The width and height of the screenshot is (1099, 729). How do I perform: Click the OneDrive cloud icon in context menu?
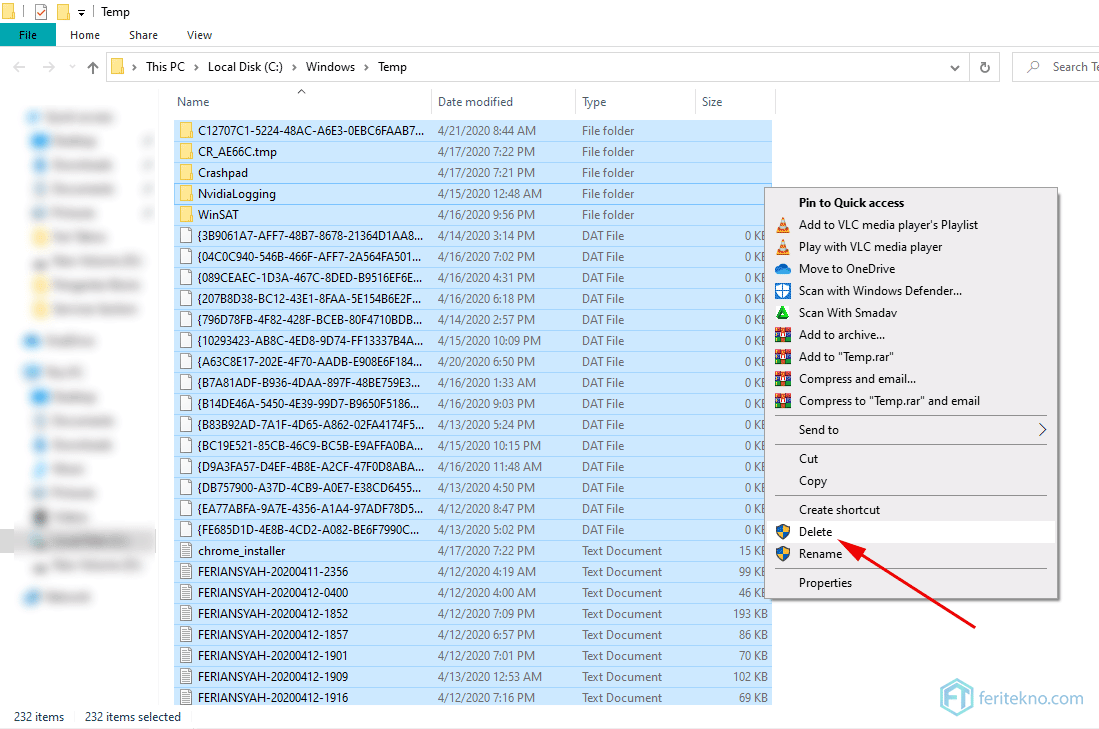783,269
